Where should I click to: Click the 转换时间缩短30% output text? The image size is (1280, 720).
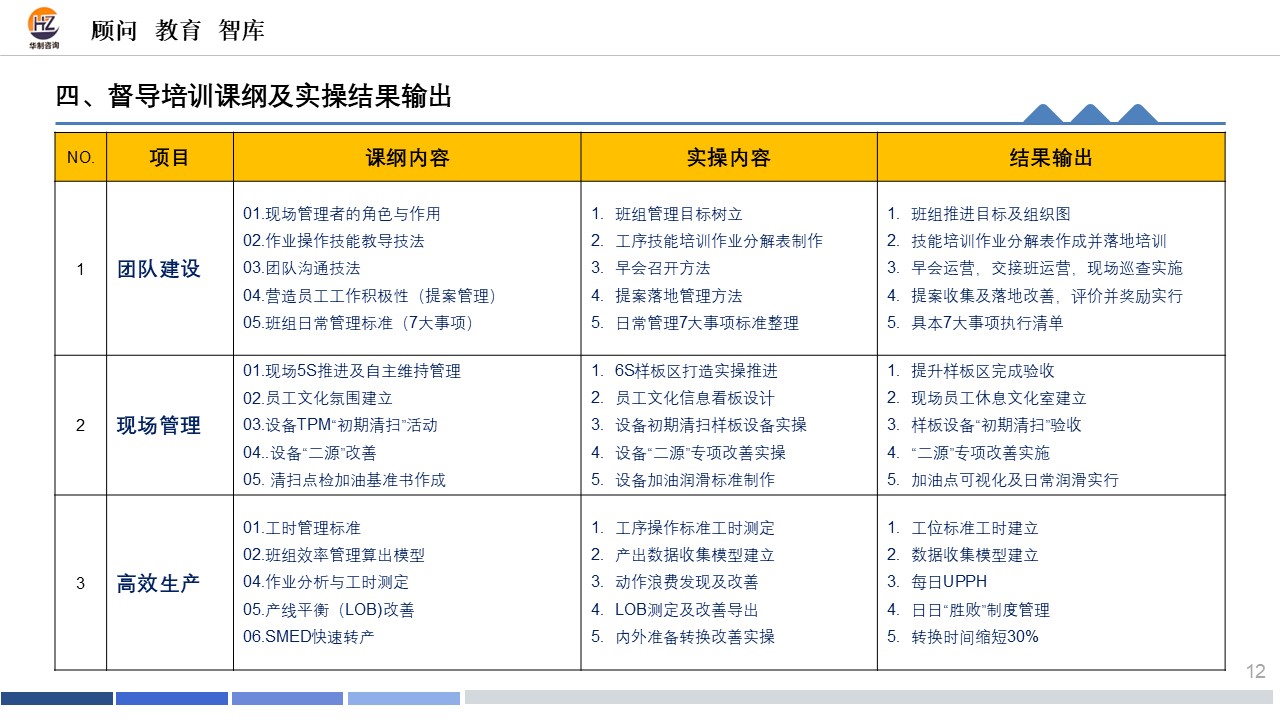(x=973, y=636)
